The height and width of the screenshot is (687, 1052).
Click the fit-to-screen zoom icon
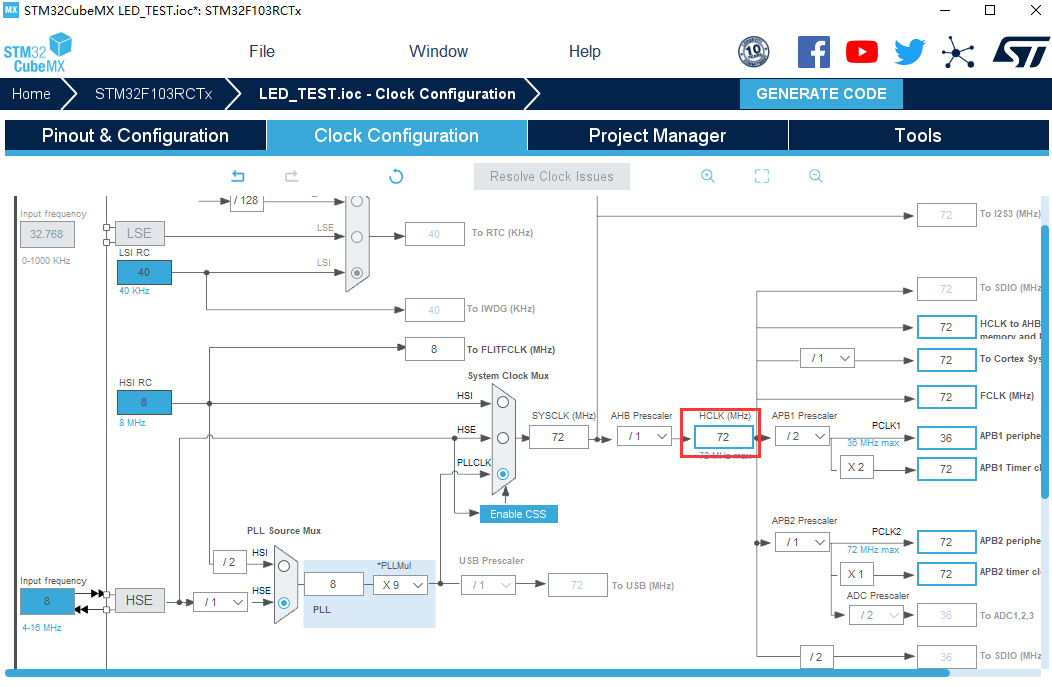762,176
